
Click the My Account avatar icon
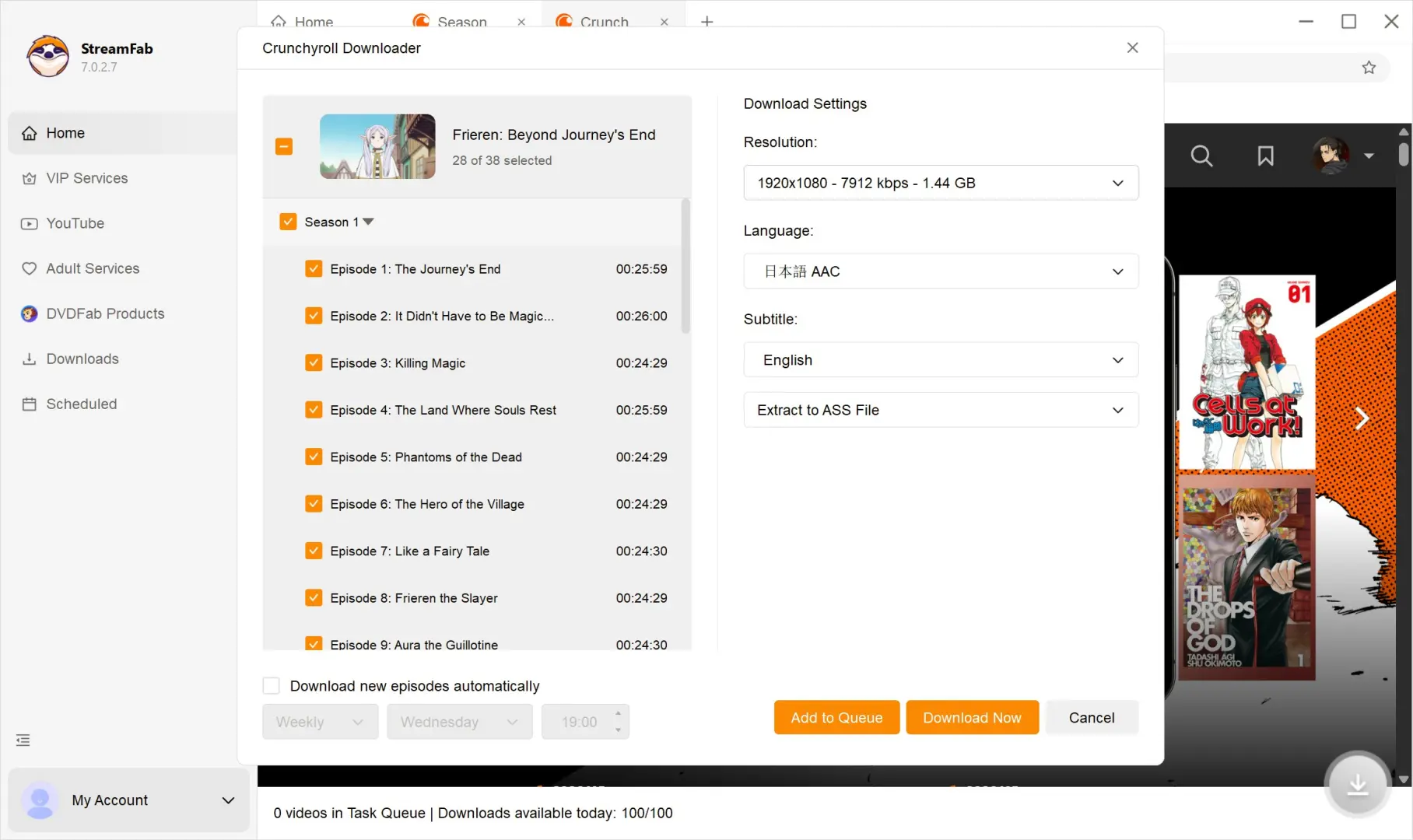click(x=40, y=800)
